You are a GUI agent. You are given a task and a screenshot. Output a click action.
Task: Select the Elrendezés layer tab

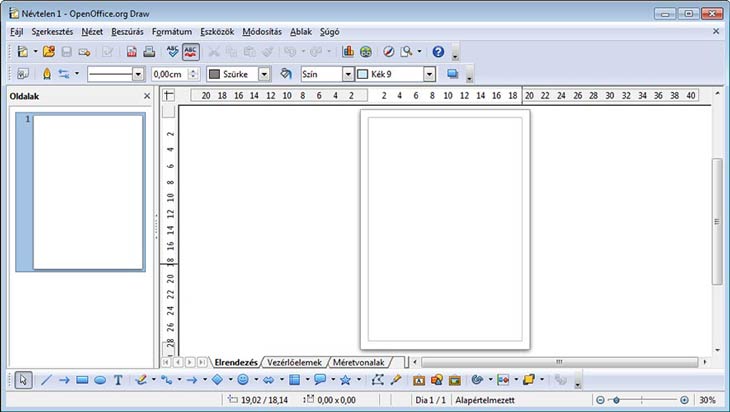(236, 362)
